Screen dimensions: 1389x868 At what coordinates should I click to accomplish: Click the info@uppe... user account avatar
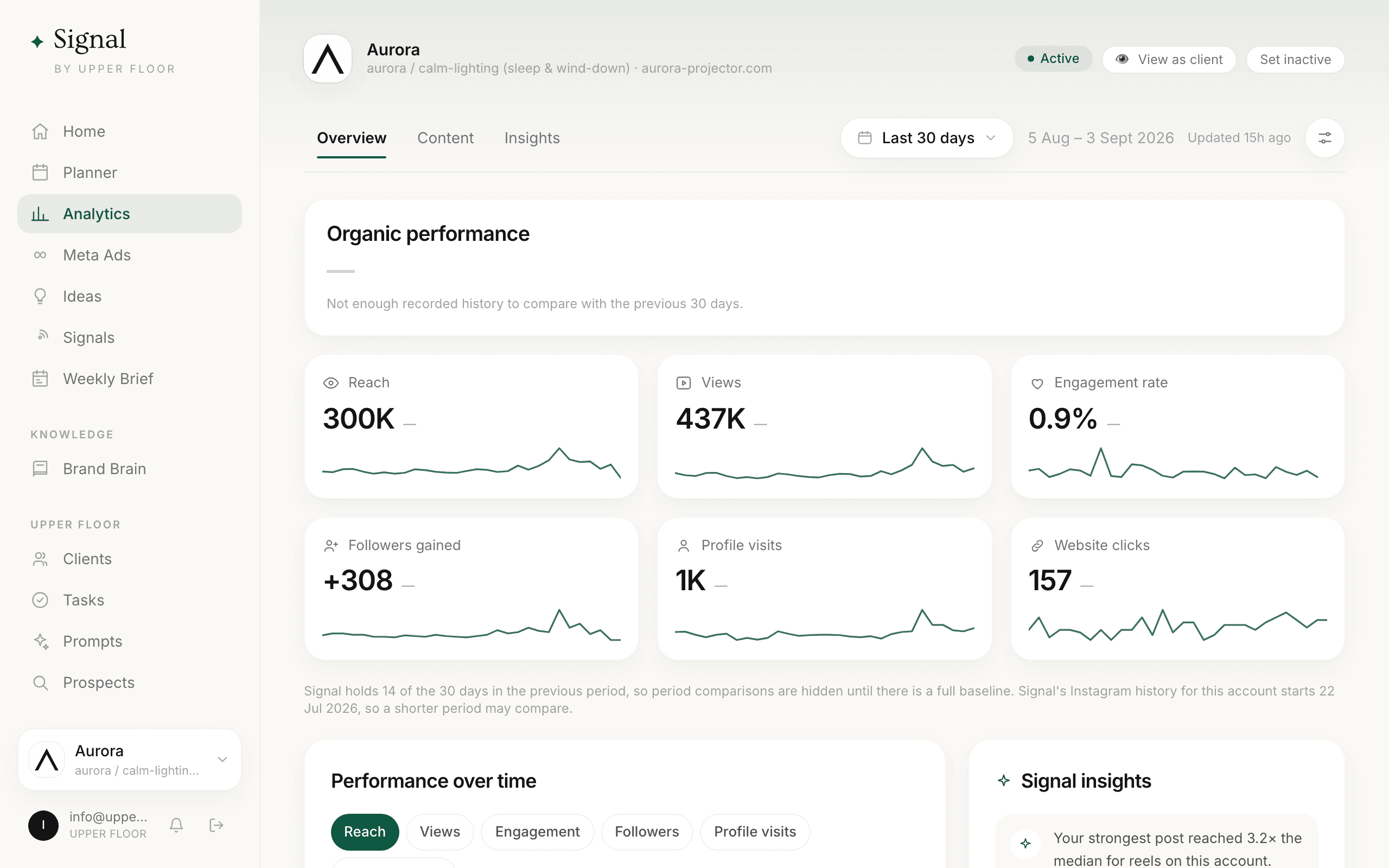pyautogui.click(x=43, y=826)
